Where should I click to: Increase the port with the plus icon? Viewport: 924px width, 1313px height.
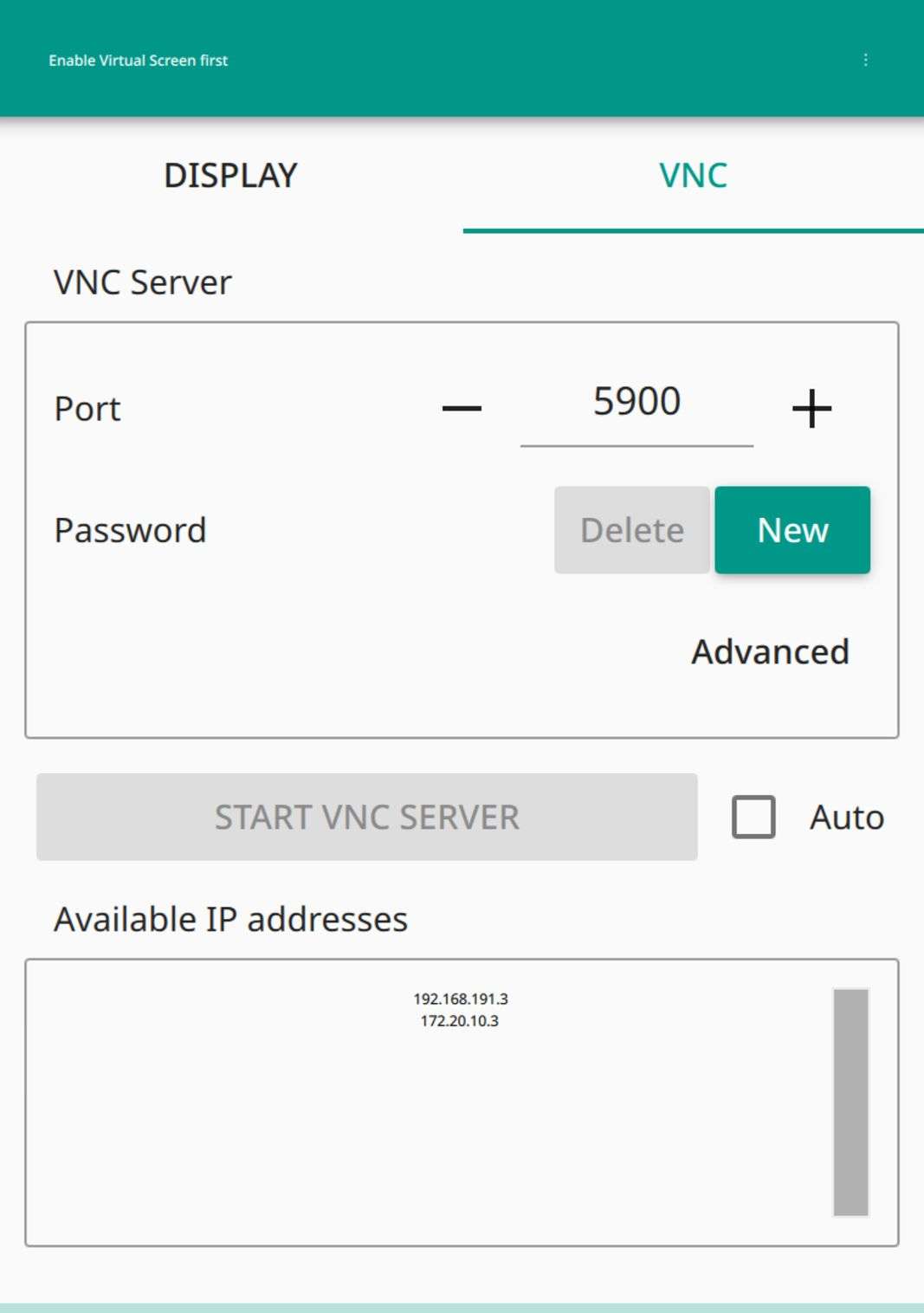[811, 408]
